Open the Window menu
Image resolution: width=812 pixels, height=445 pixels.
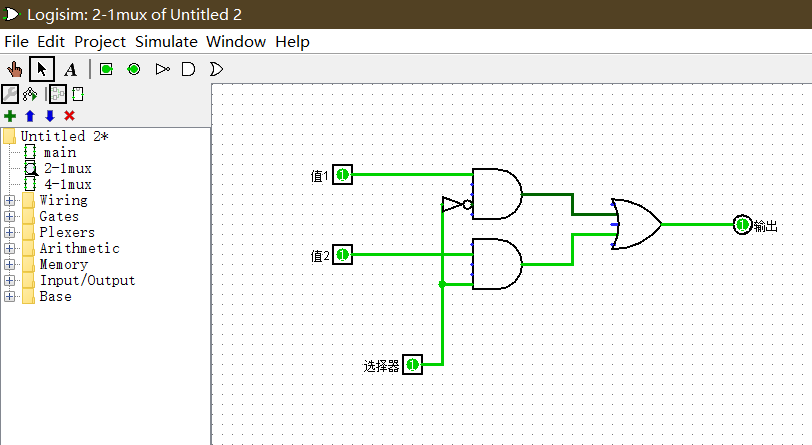coord(236,41)
